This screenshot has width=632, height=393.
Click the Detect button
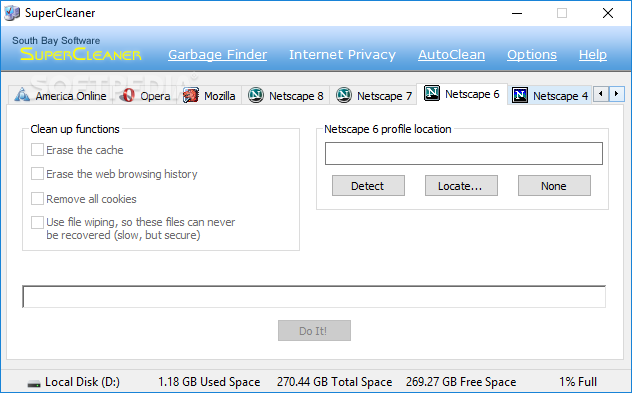368,186
